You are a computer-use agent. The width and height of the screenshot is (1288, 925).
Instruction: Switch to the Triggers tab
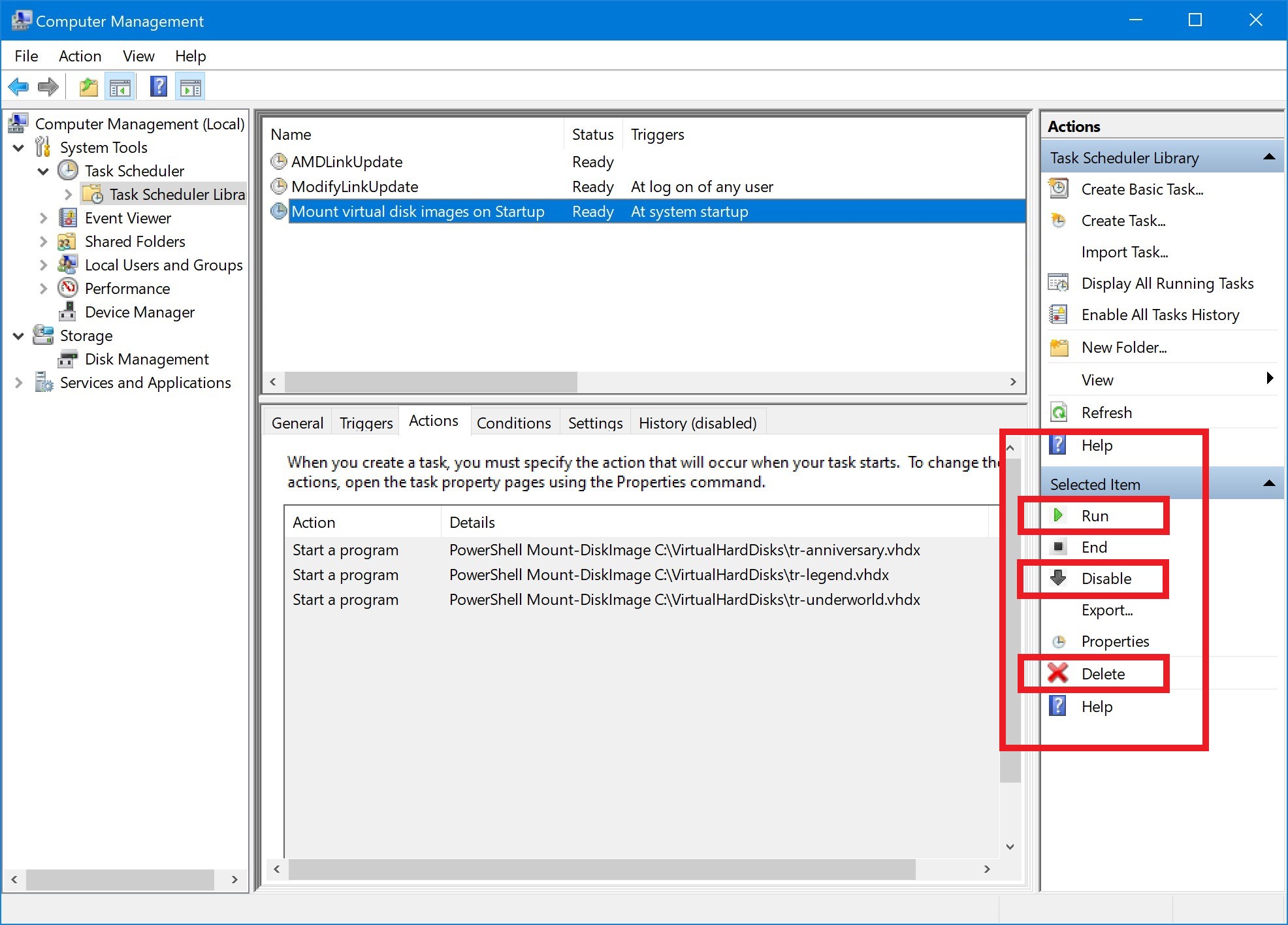coord(366,423)
